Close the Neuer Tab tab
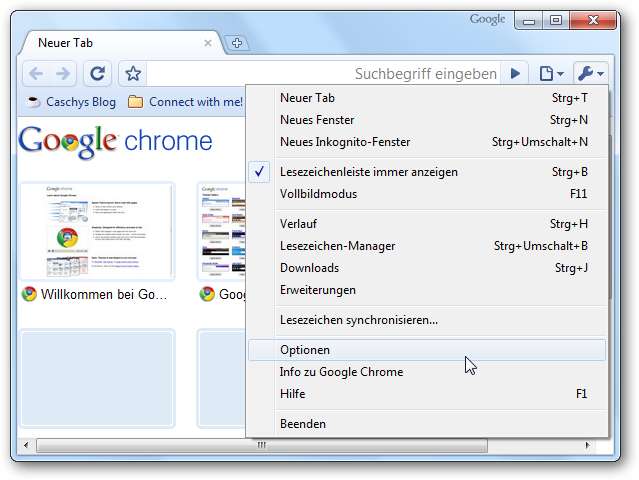The image size is (639, 480). pos(207,43)
